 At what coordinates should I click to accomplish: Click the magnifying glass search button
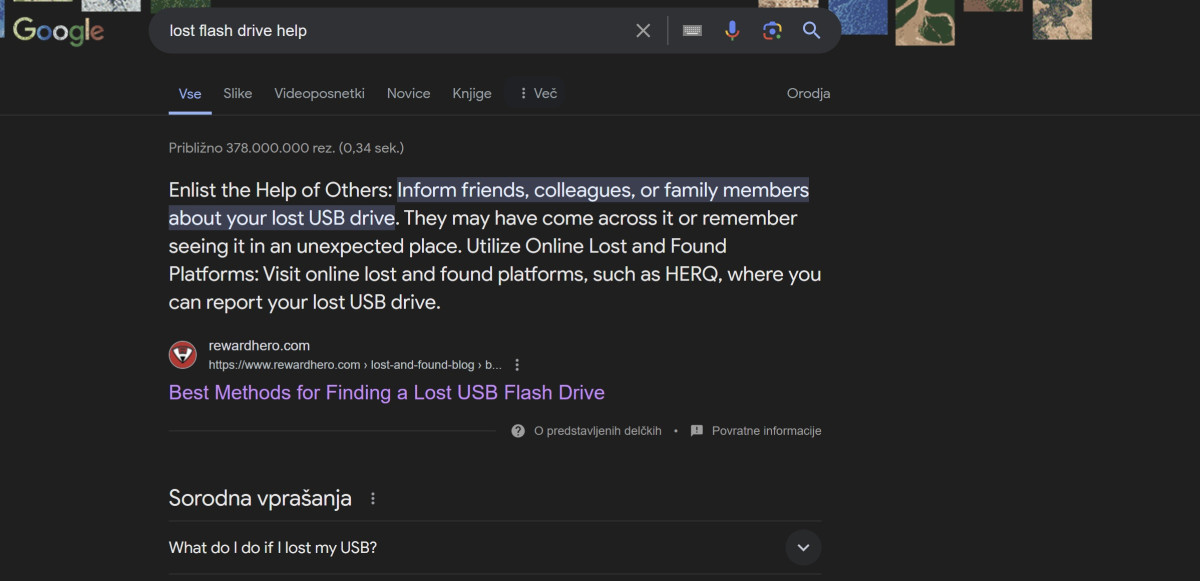[811, 31]
